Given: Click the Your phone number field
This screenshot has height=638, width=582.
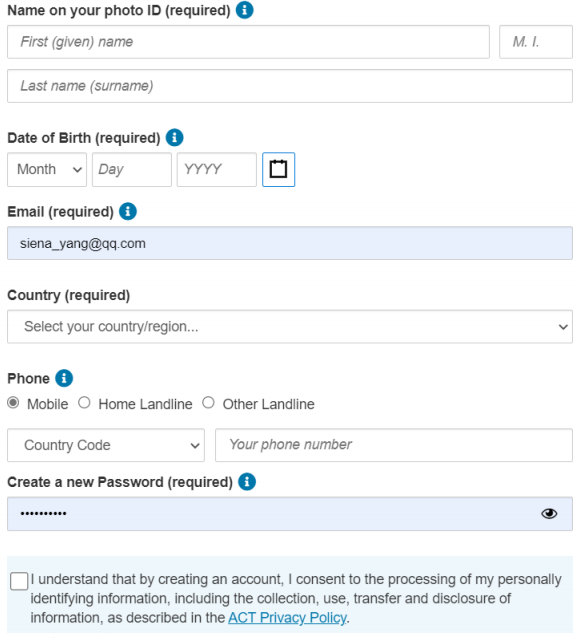Looking at the screenshot, I should (x=394, y=445).
